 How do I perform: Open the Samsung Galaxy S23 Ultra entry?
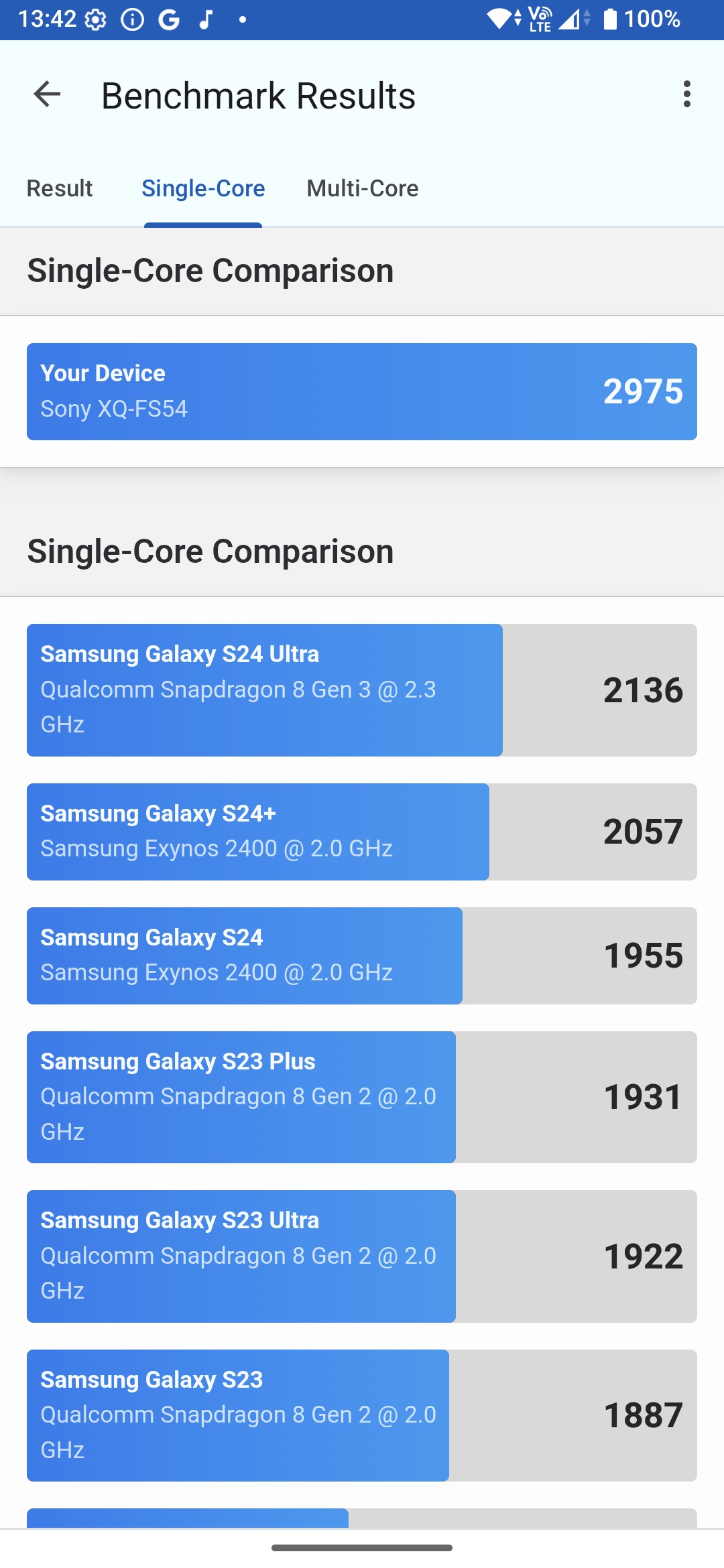[362, 1256]
